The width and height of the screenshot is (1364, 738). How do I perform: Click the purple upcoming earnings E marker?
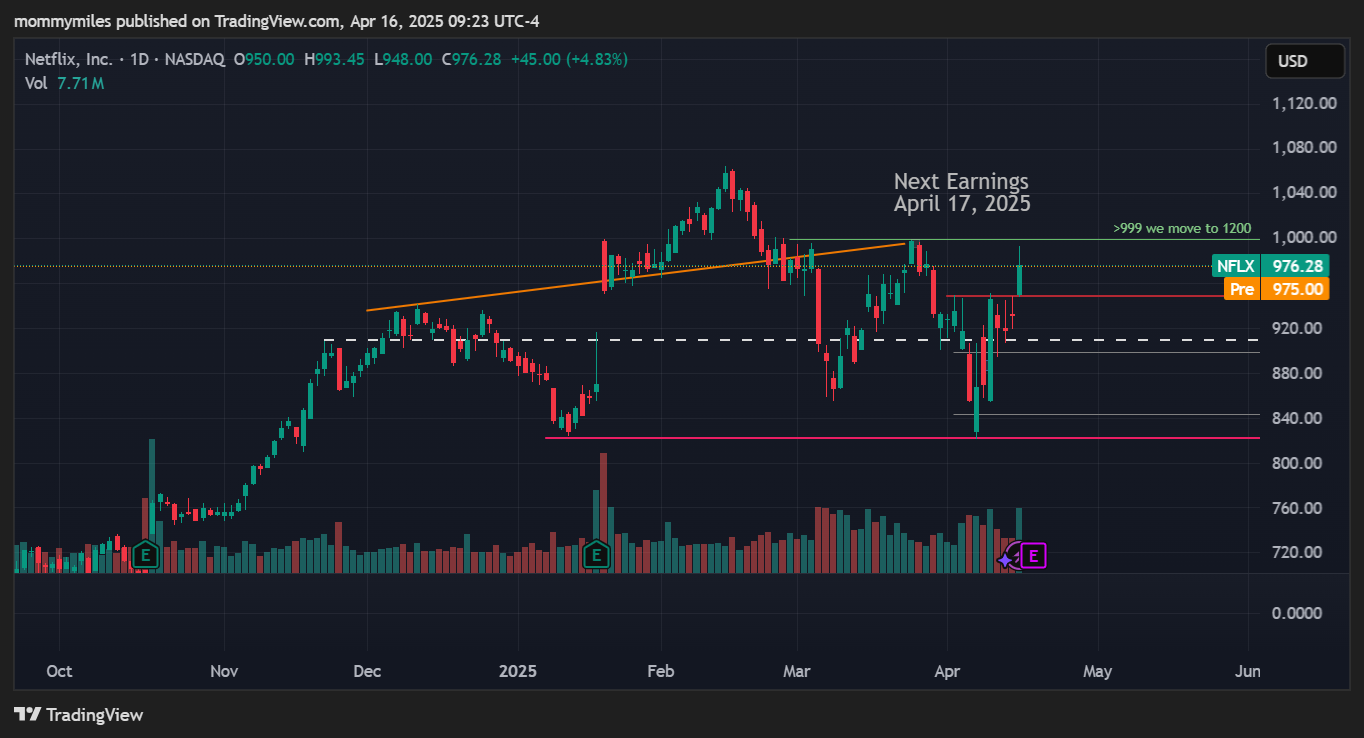(x=1034, y=556)
